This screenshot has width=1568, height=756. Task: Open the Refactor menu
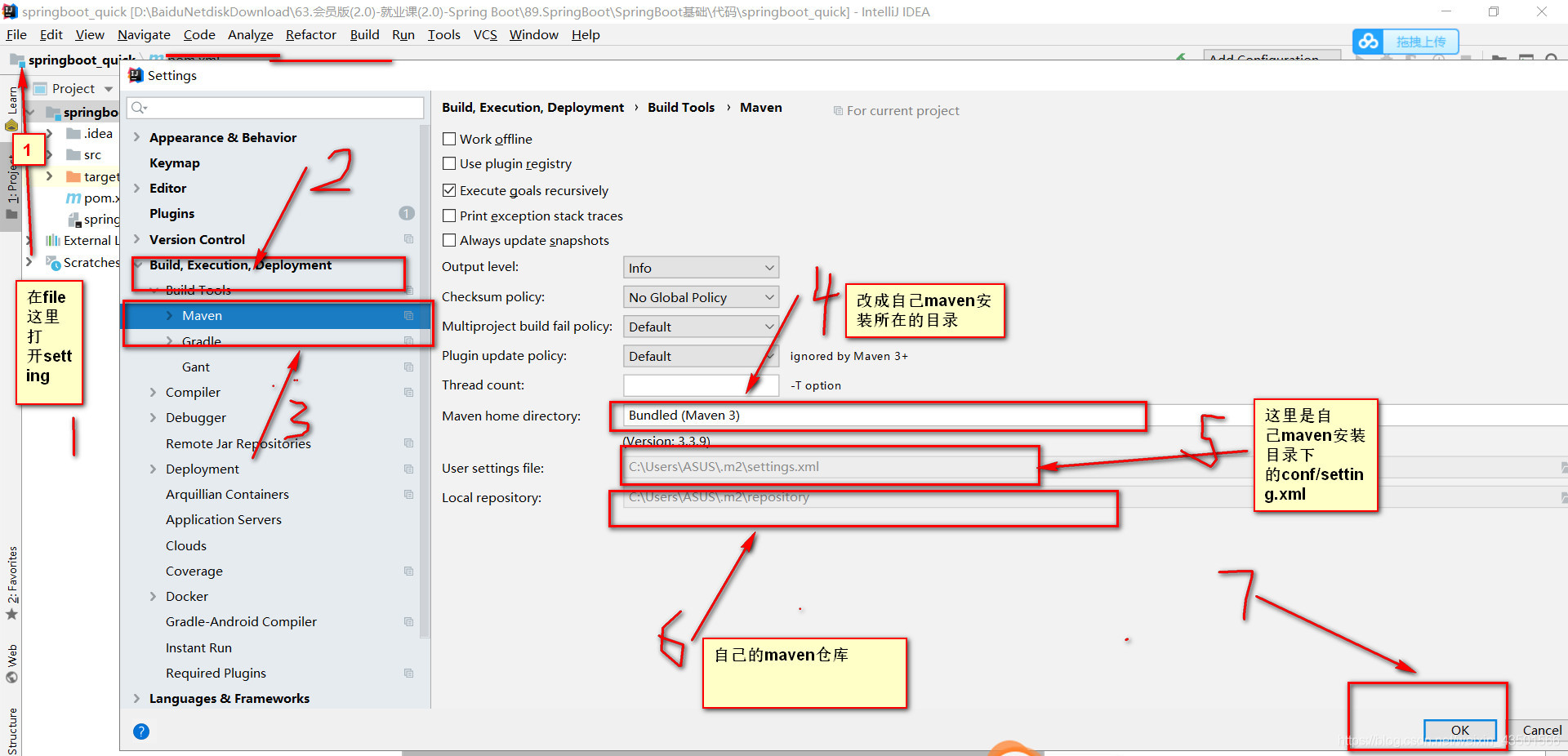click(x=310, y=34)
